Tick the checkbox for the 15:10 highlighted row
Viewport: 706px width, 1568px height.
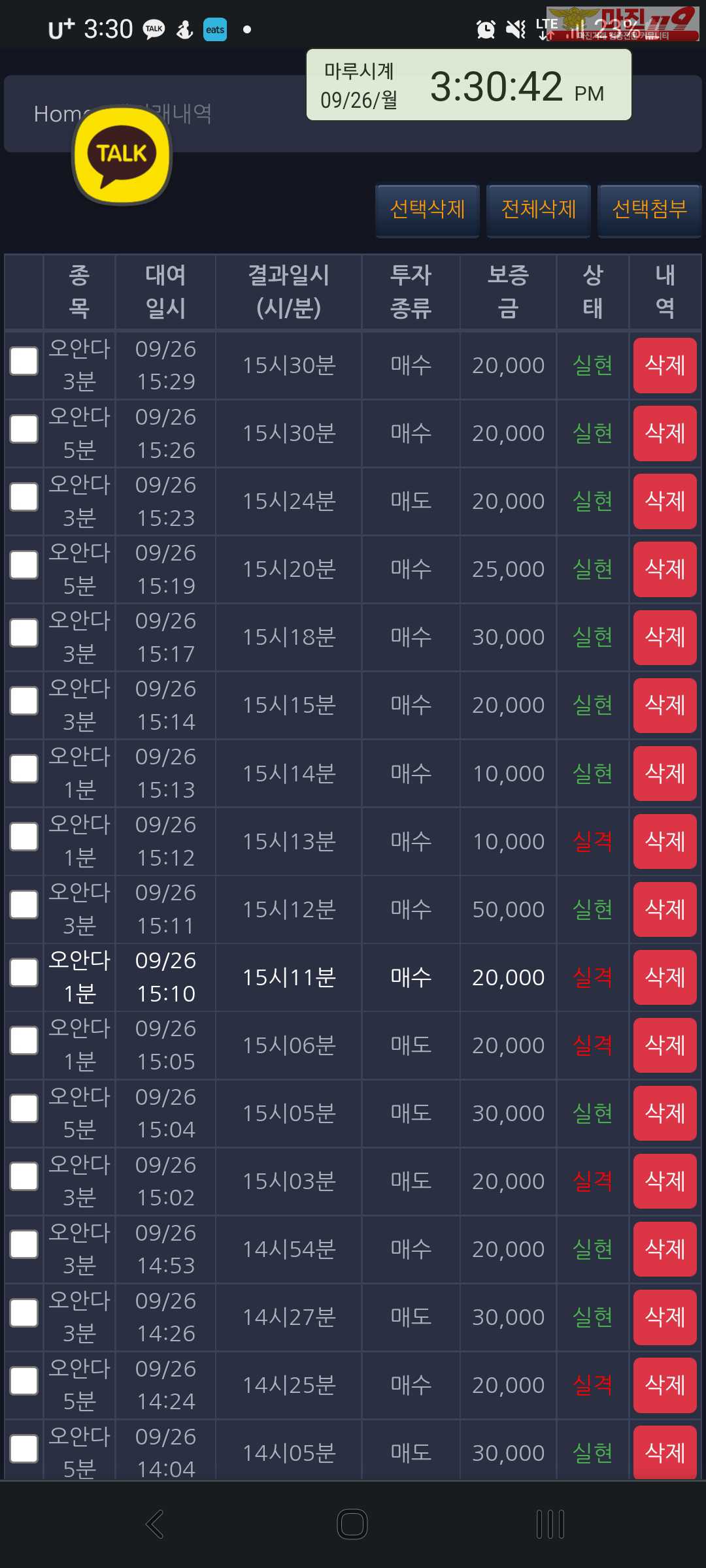click(24, 973)
